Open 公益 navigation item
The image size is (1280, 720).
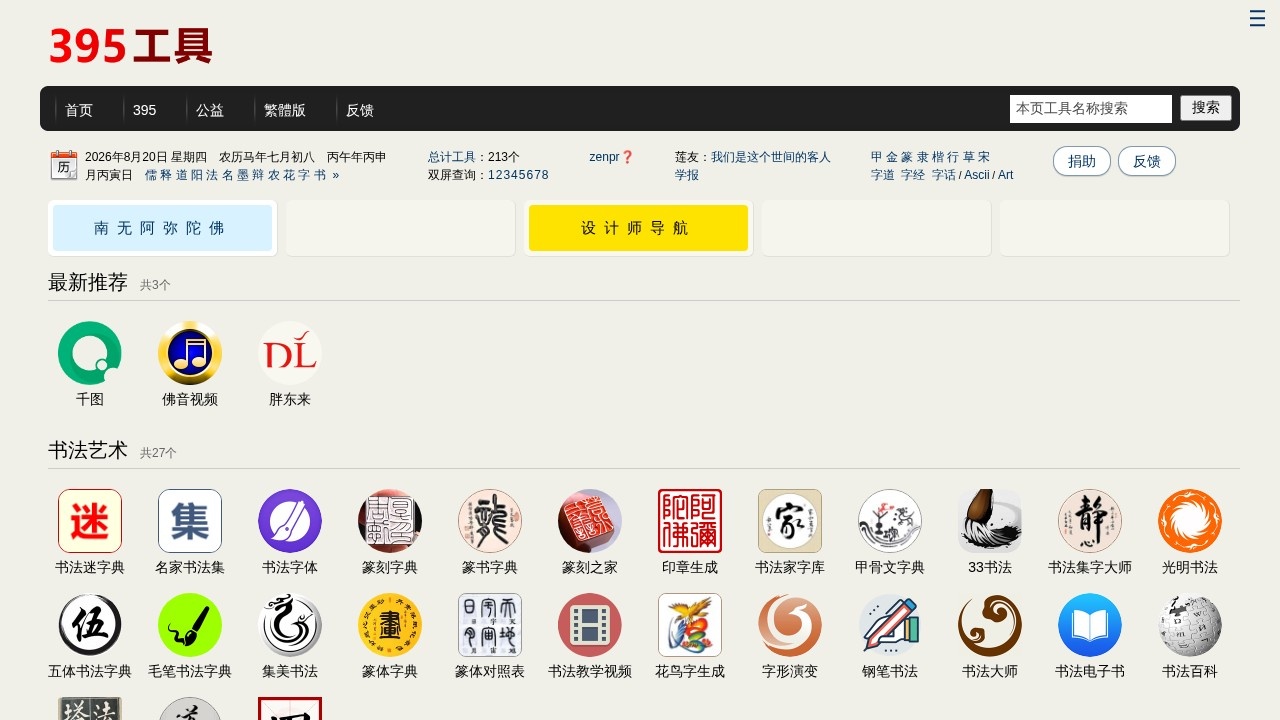click(x=210, y=110)
